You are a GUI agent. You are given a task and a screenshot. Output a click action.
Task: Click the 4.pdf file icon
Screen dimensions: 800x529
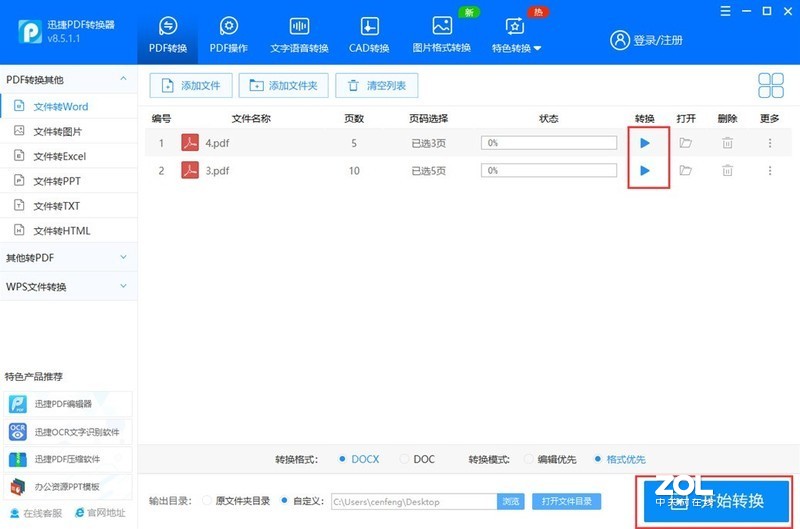point(190,143)
